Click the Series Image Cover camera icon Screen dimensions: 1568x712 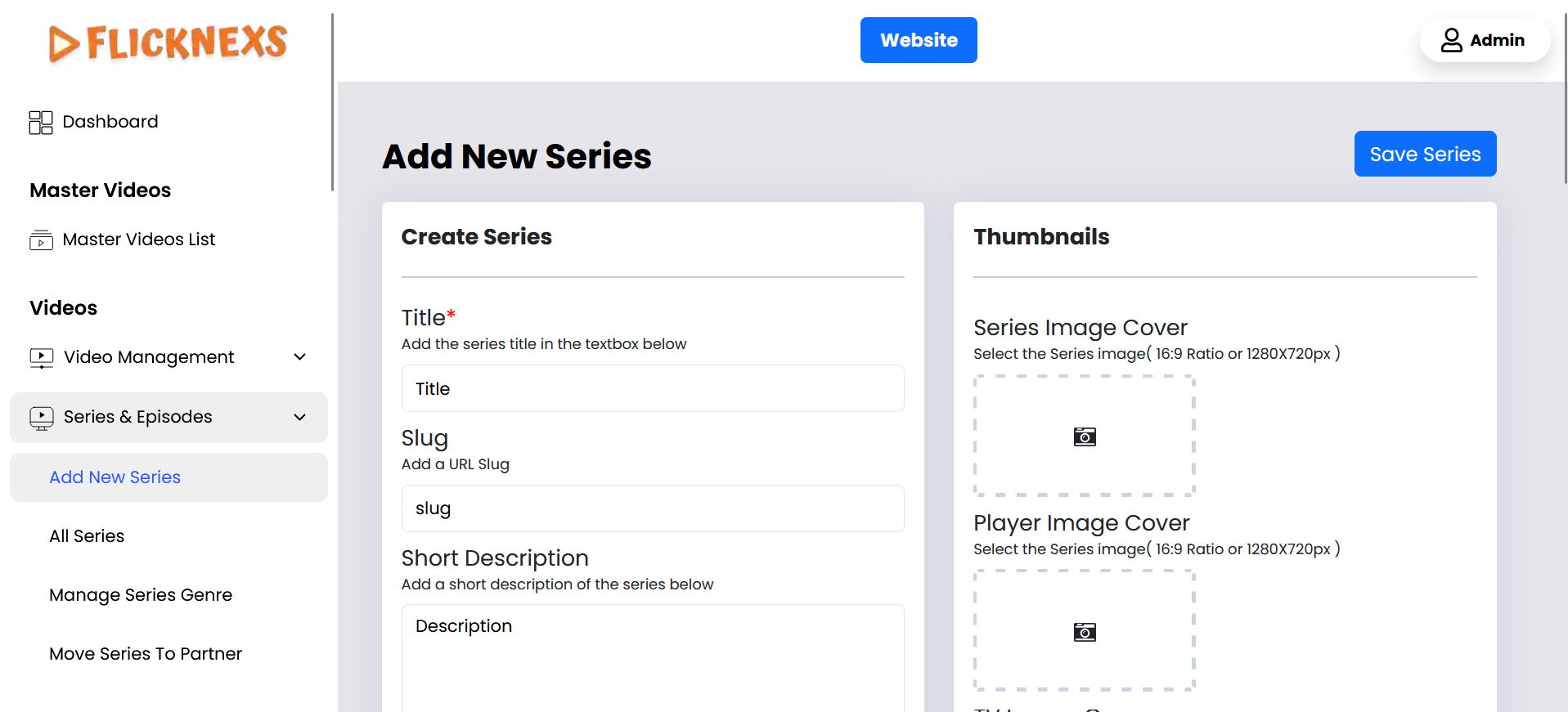[x=1085, y=437]
